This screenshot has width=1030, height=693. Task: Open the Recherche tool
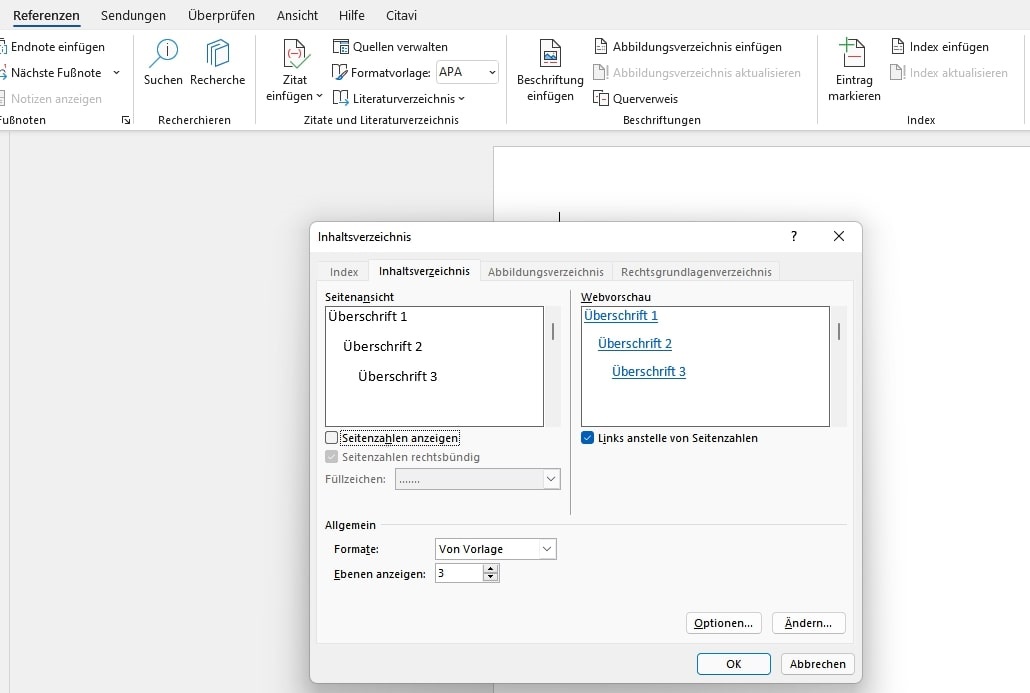click(217, 62)
